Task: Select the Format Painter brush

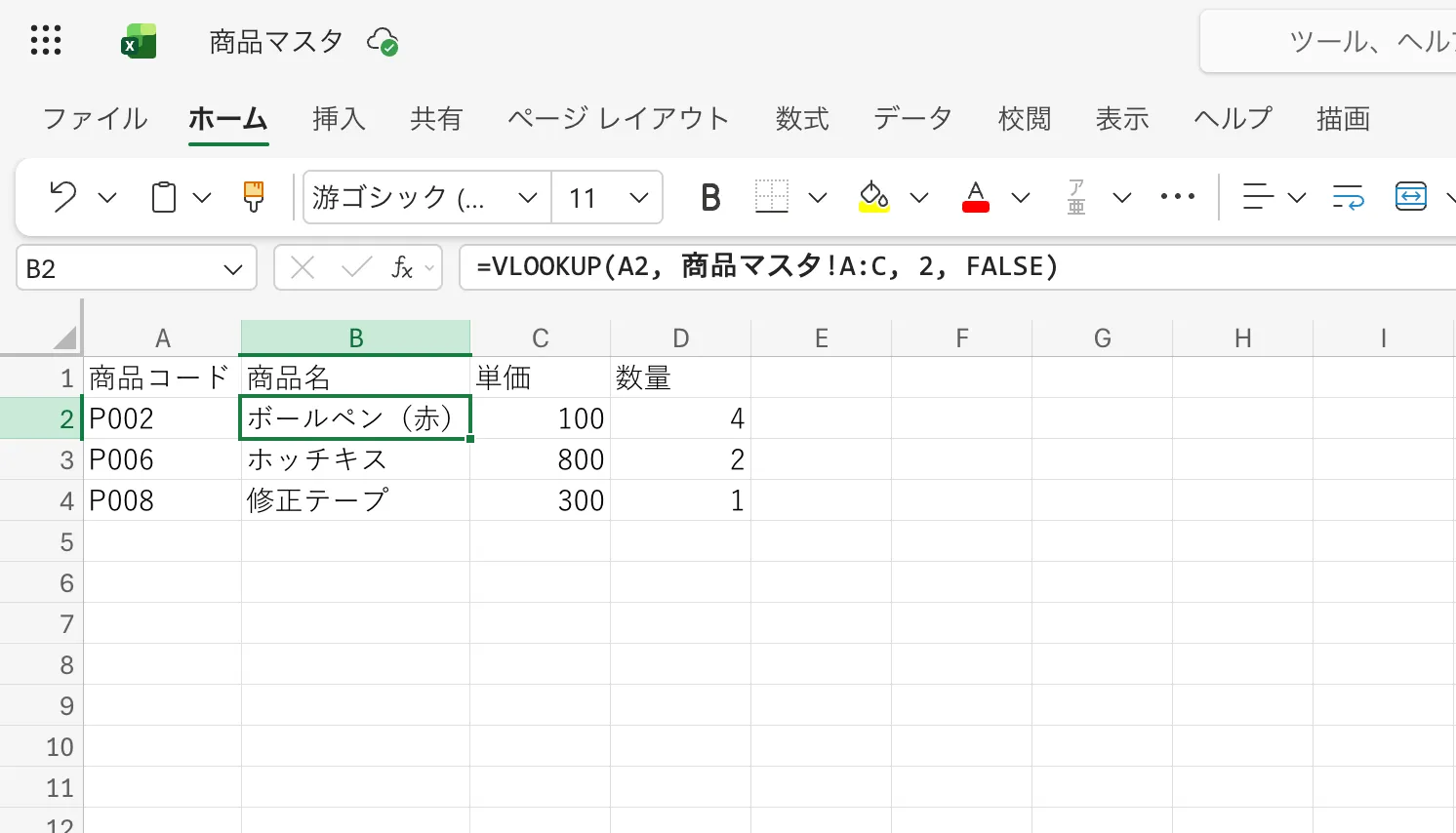Action: tap(254, 197)
